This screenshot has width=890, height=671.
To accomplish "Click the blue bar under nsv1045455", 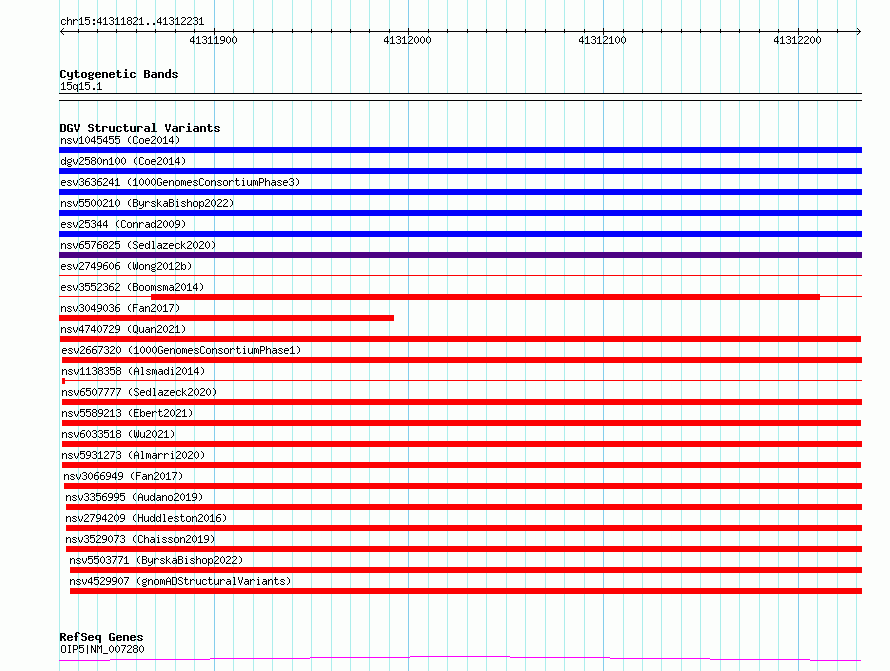I will click(x=460, y=150).
